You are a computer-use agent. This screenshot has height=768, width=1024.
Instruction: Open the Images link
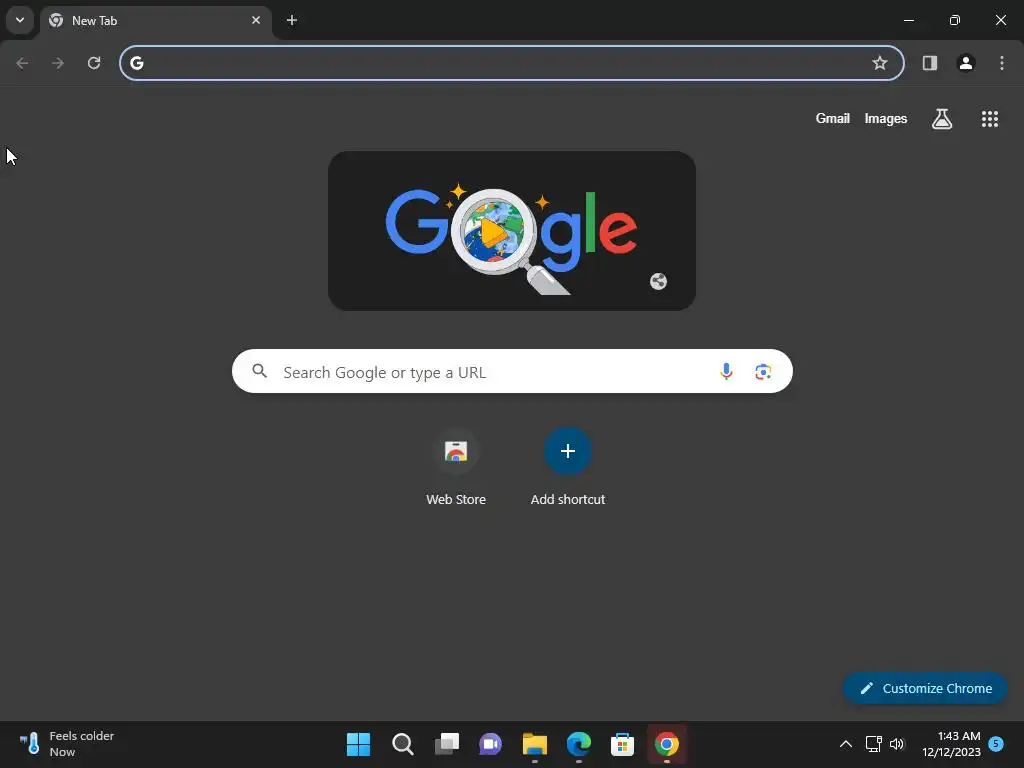pos(886,118)
